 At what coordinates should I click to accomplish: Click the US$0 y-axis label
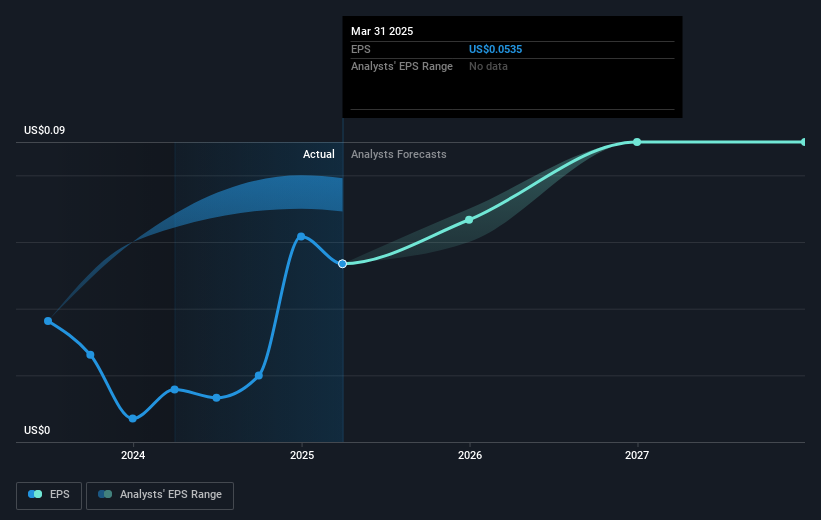pyautogui.click(x=37, y=430)
